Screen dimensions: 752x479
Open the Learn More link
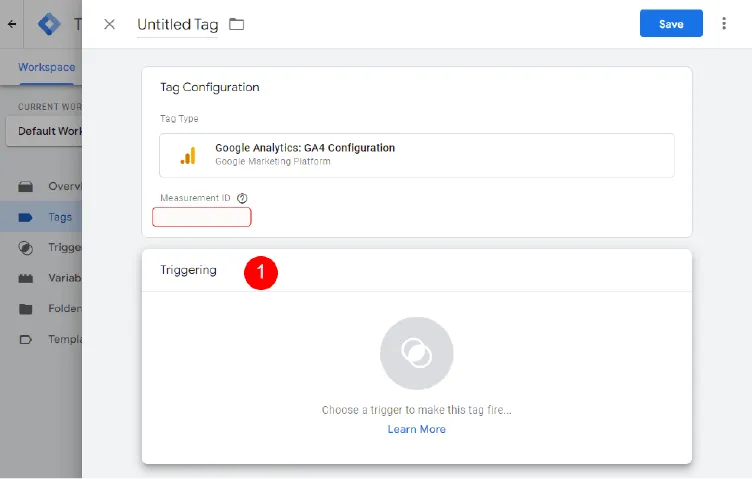point(416,429)
